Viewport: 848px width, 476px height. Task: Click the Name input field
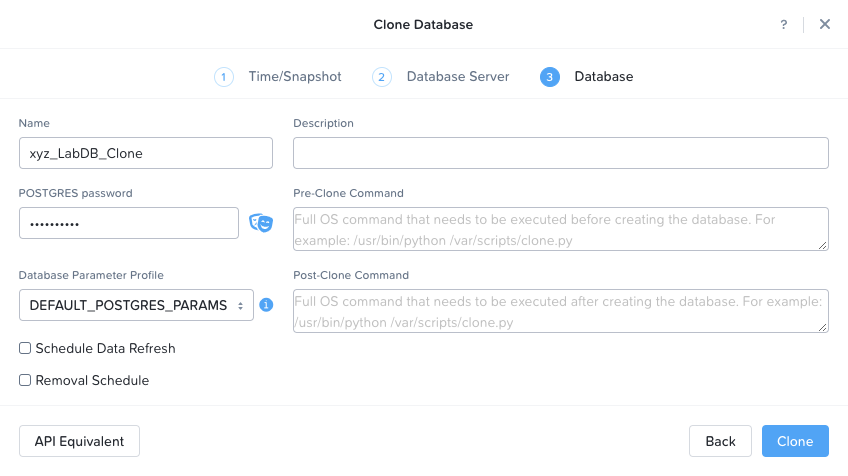[145, 153]
